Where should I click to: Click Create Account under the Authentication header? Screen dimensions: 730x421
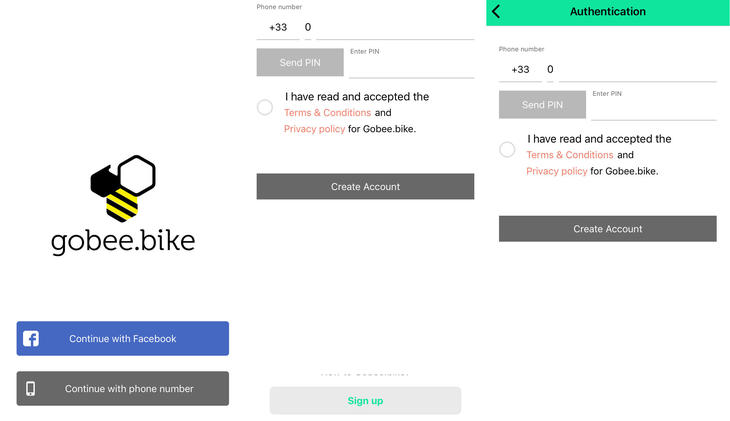coord(608,229)
